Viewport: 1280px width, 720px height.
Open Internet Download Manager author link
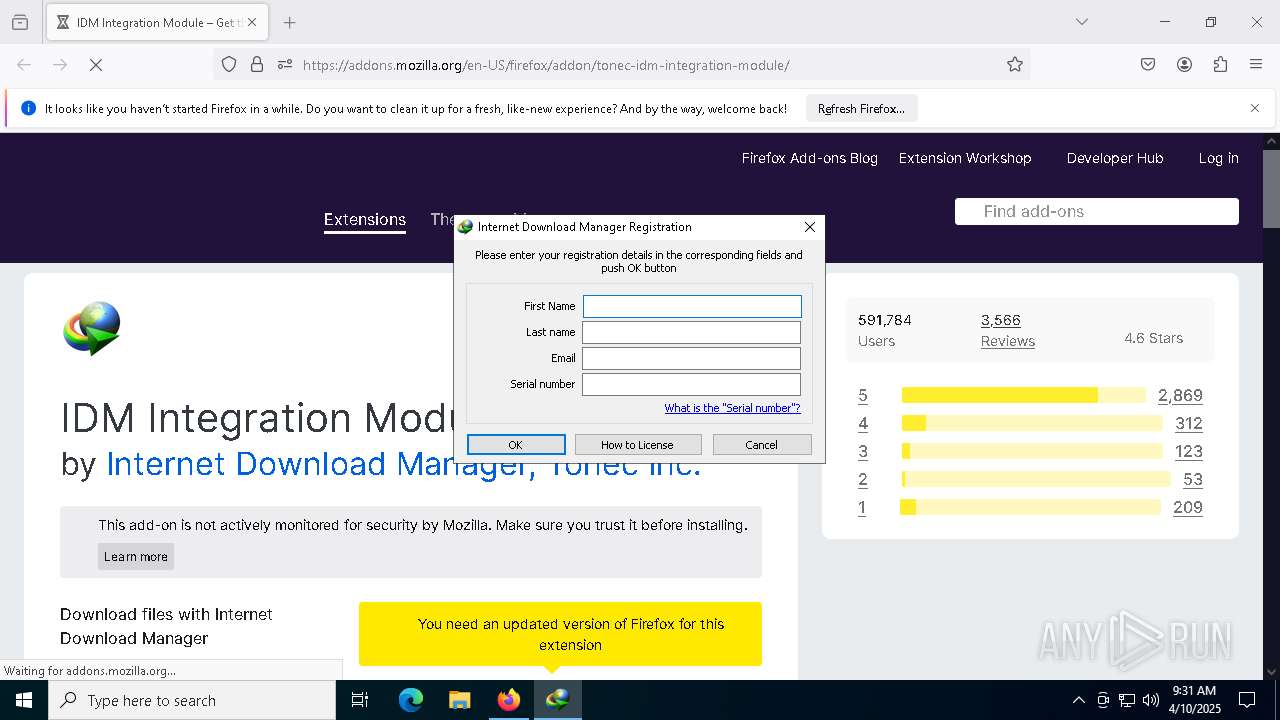pos(403,464)
